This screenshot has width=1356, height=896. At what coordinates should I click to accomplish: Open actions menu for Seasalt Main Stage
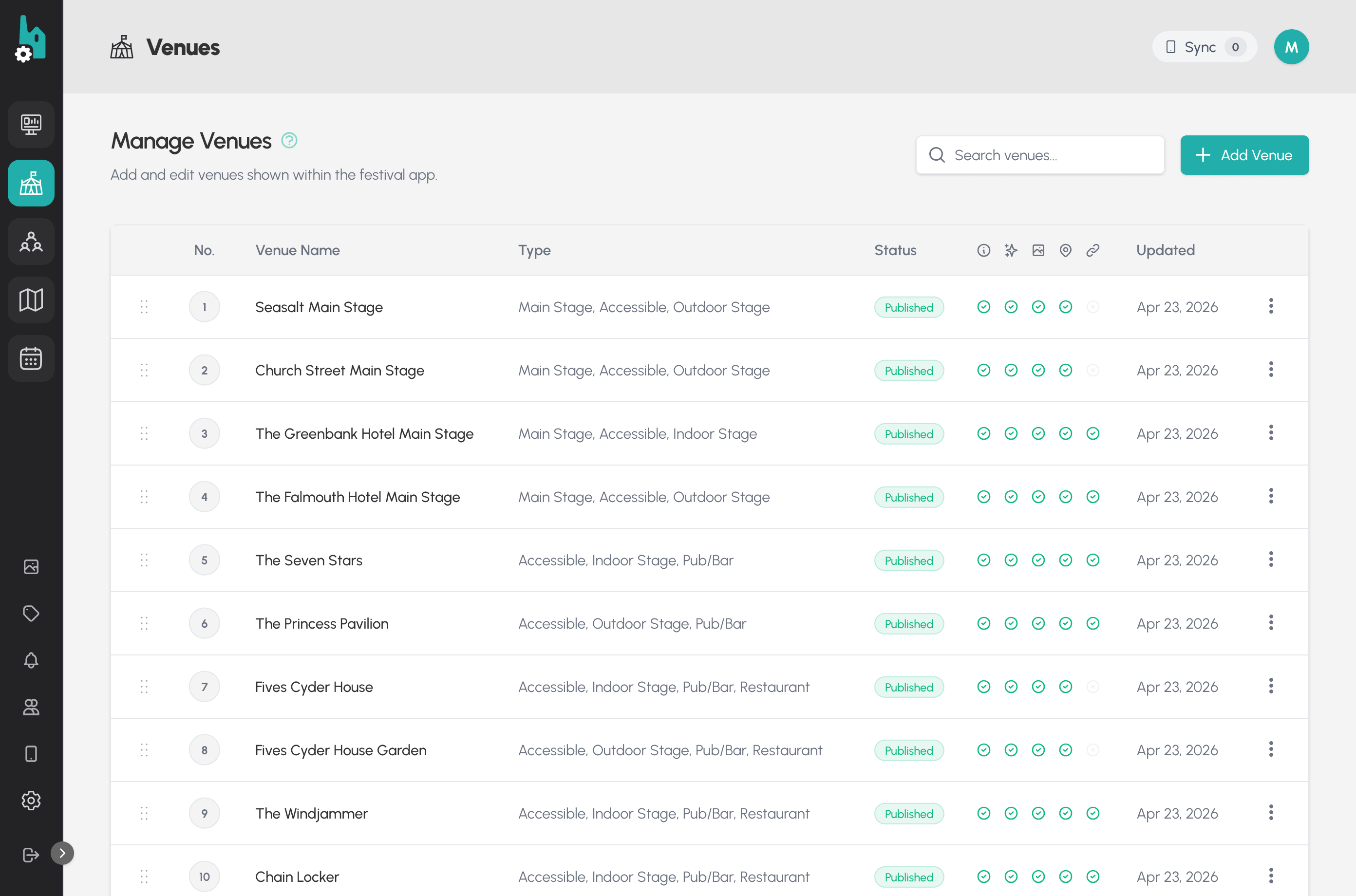1271,306
